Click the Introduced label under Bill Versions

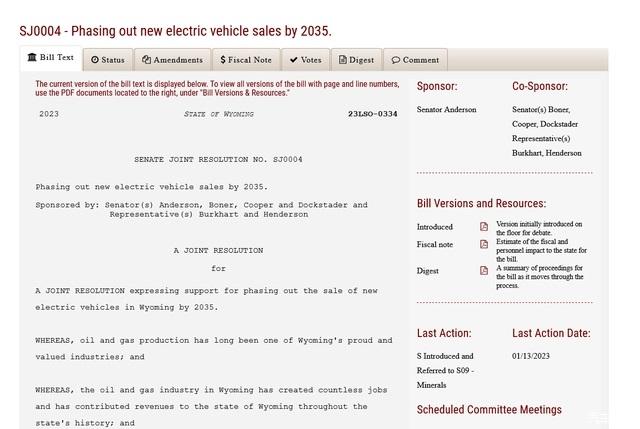coord(435,227)
